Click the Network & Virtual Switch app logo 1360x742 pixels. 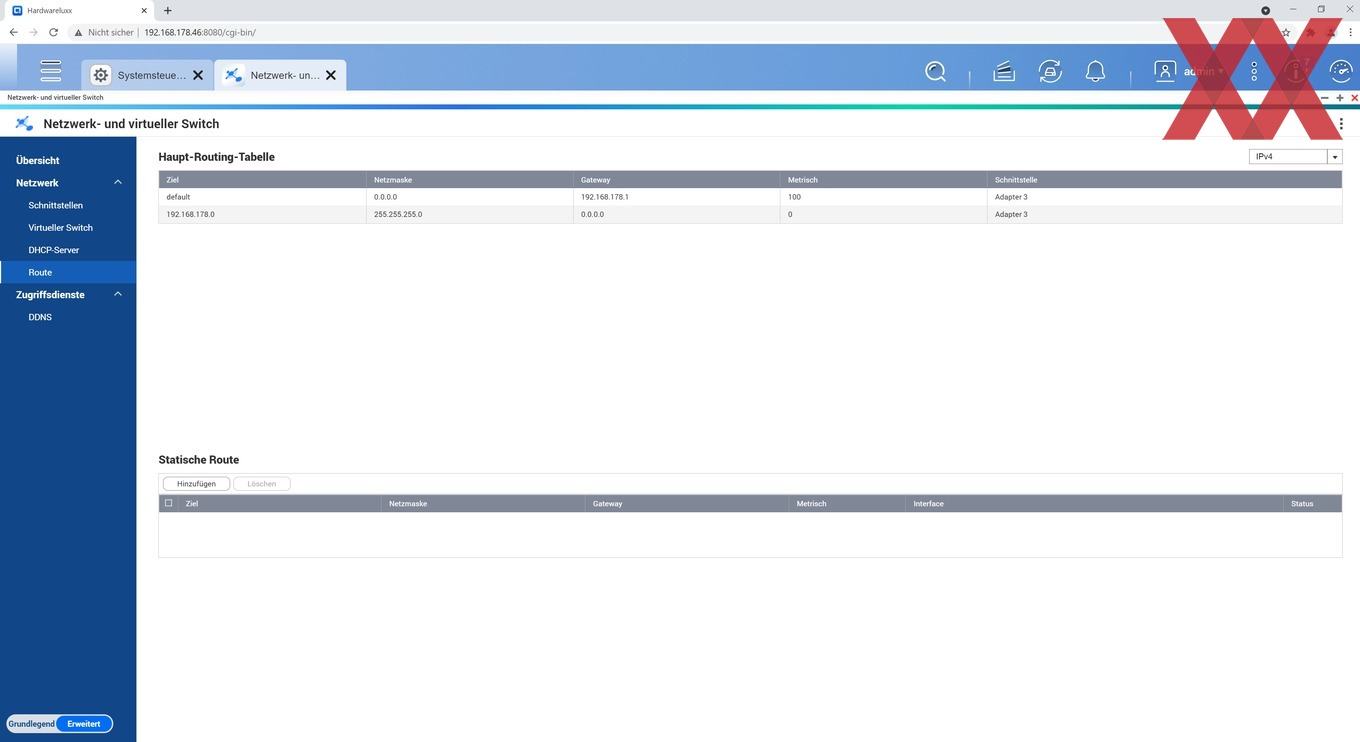coord(24,124)
